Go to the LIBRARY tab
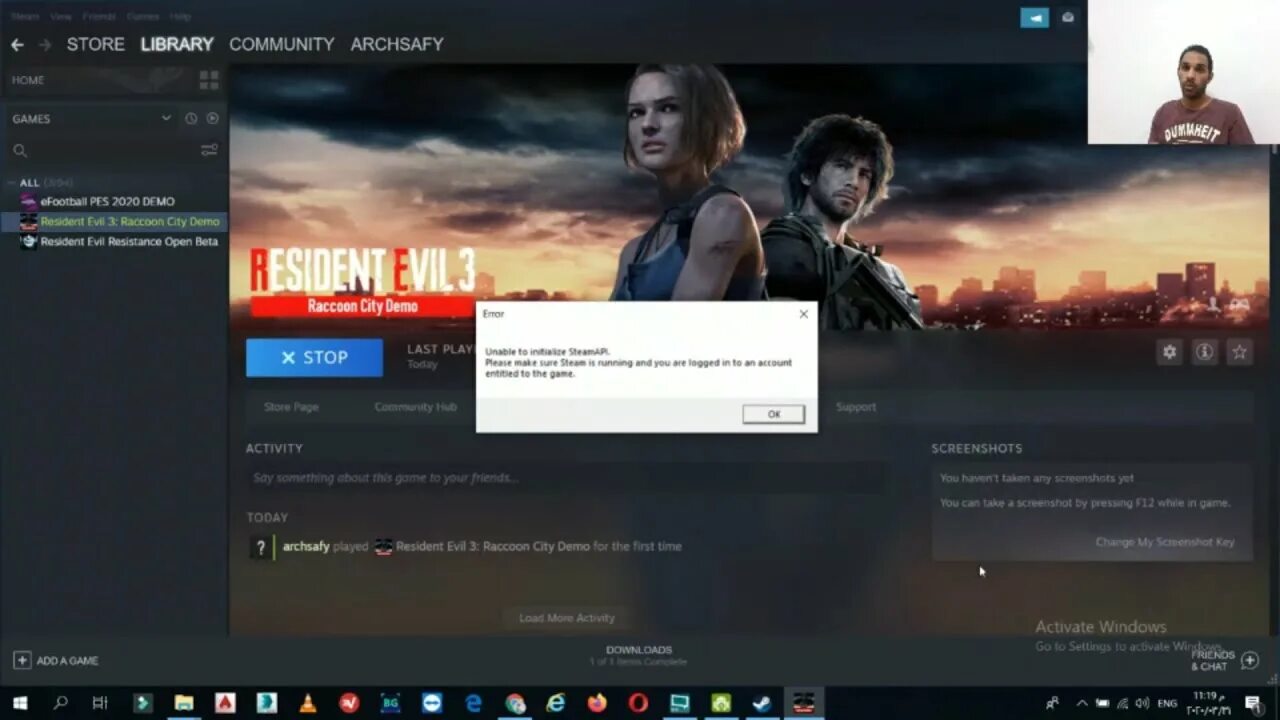The width and height of the screenshot is (1280, 720). pyautogui.click(x=177, y=45)
